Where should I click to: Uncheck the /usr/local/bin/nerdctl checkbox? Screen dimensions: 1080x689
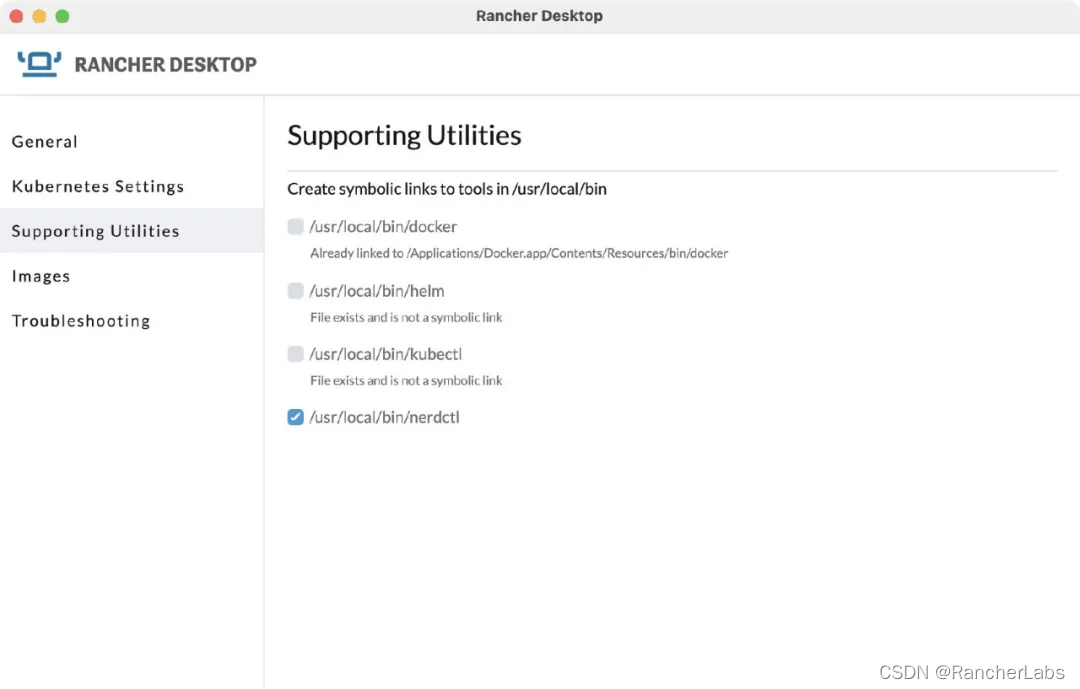(295, 418)
